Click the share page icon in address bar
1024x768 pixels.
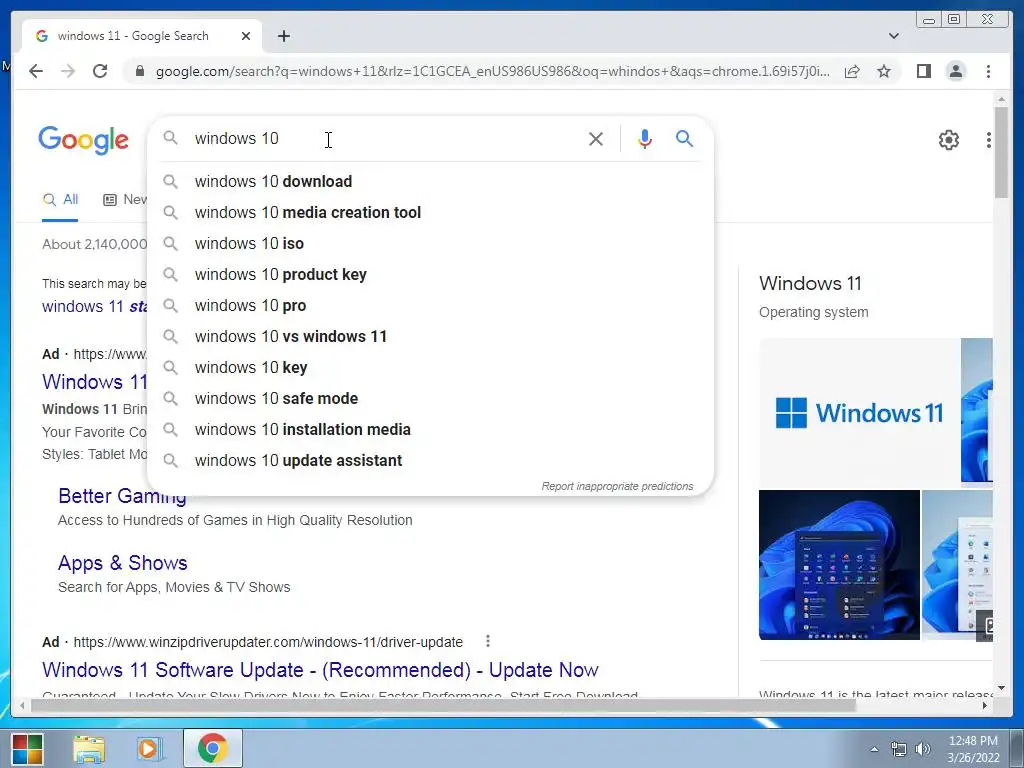point(852,71)
